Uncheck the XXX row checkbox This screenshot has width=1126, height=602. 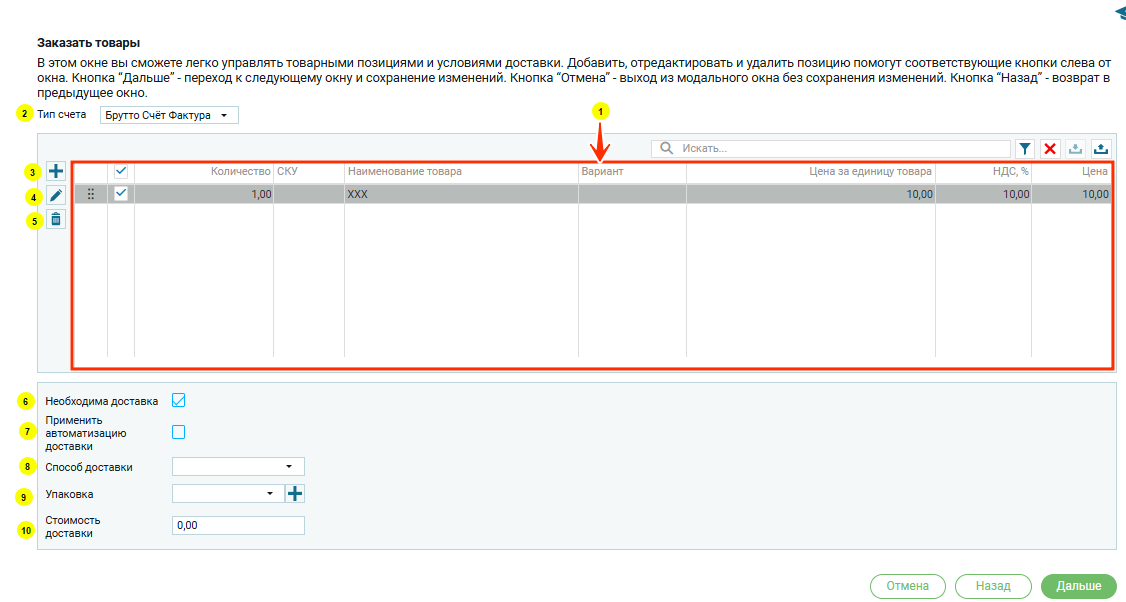(x=121, y=194)
